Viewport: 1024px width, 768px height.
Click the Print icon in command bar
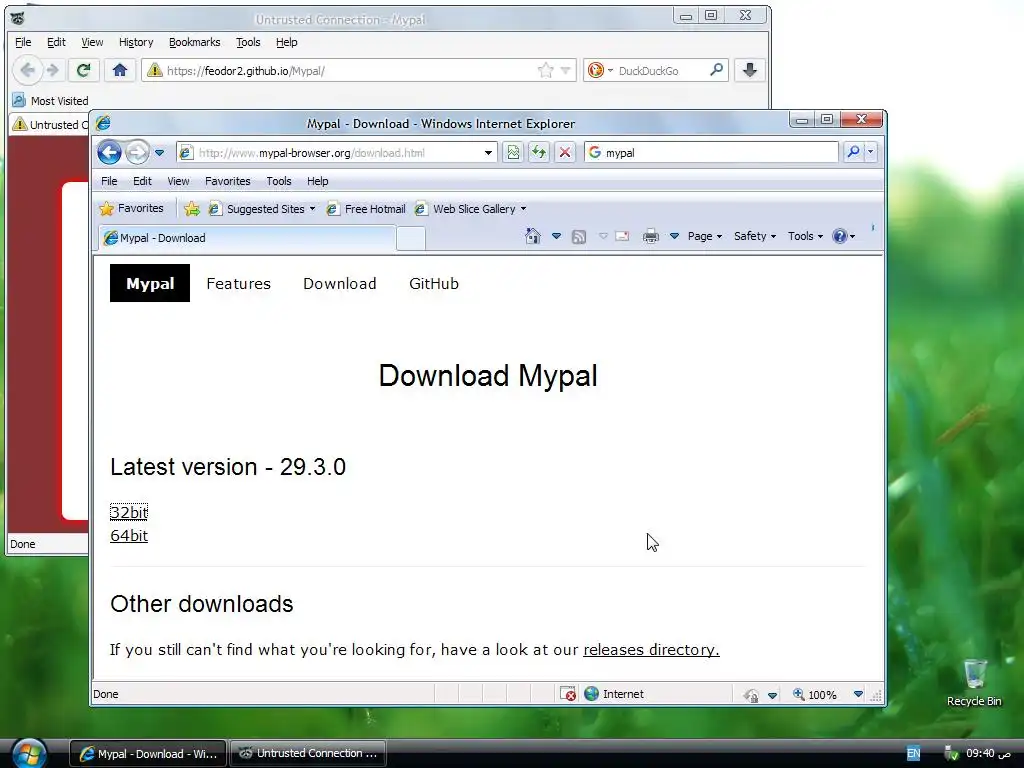click(x=650, y=236)
